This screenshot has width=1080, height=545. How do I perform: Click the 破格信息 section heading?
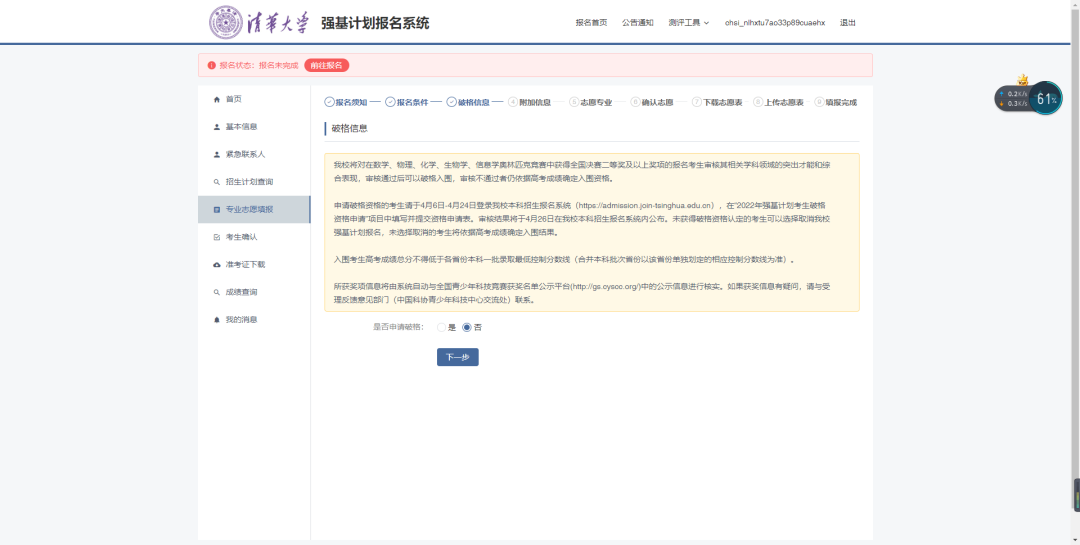349,128
